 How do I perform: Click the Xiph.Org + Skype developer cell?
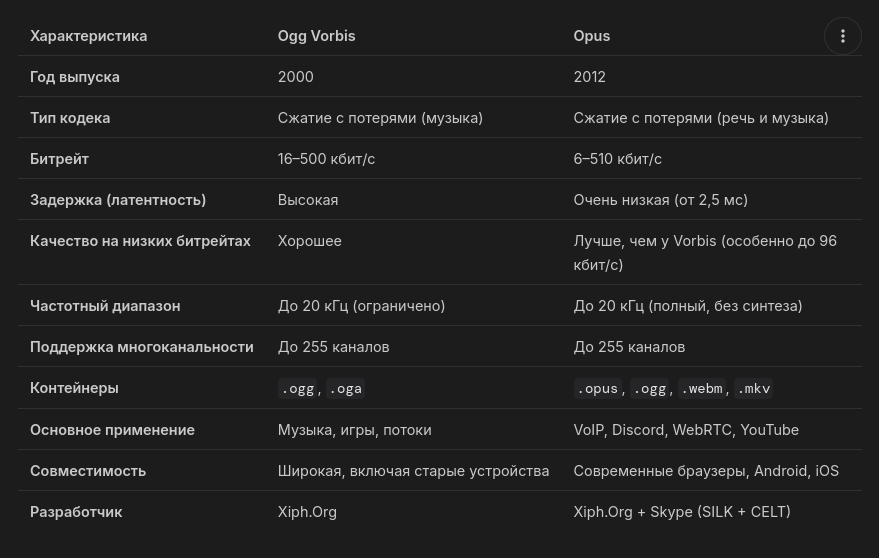(x=681, y=512)
